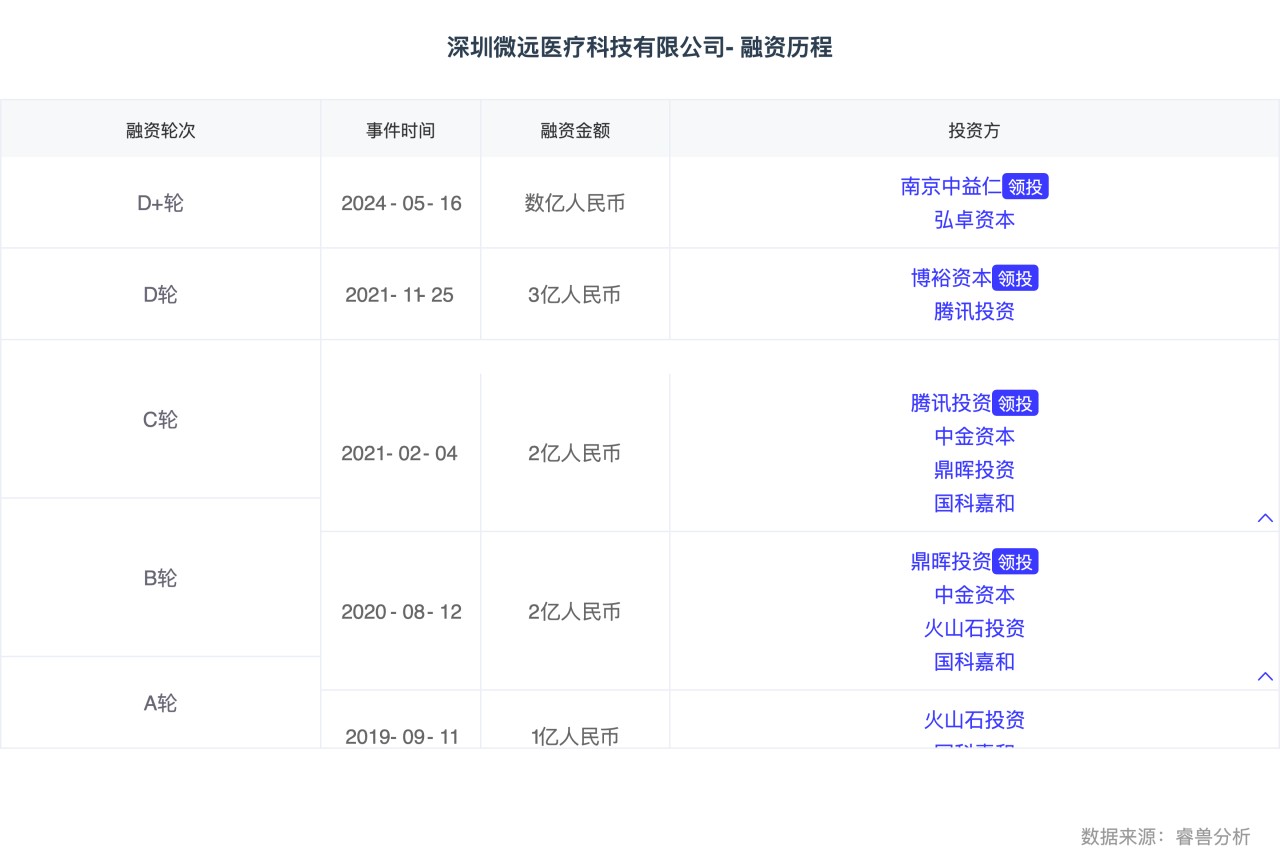Select the D轮 round cell

[x=160, y=295]
